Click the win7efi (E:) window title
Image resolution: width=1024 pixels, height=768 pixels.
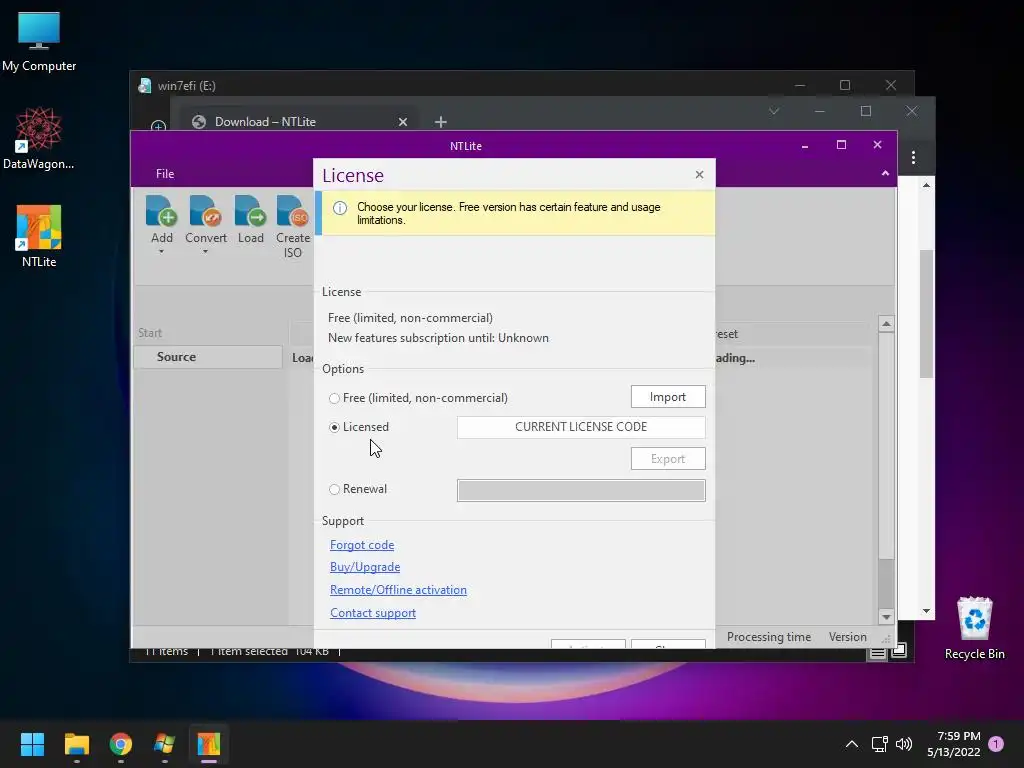pyautogui.click(x=186, y=86)
